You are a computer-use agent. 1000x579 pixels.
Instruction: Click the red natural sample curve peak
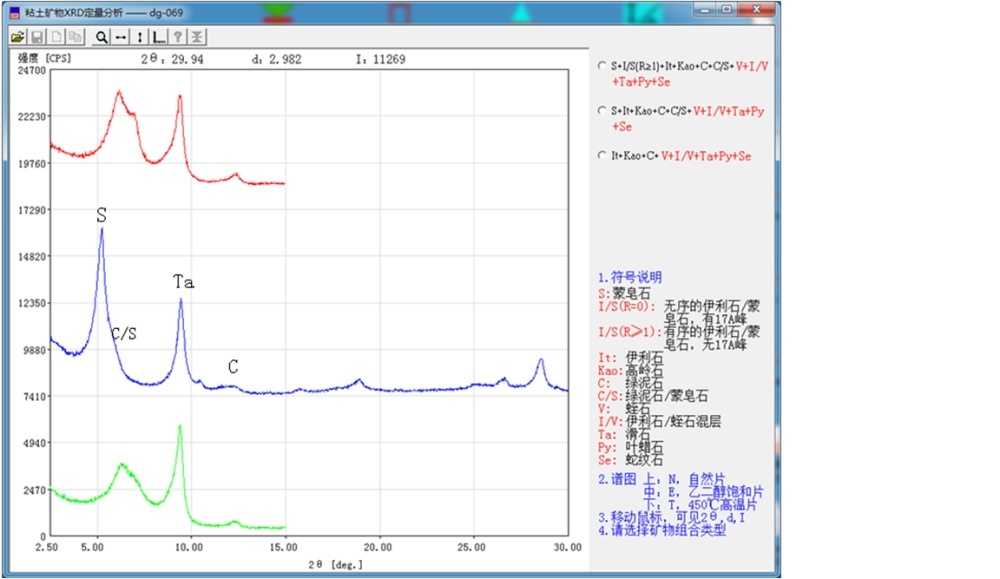click(x=119, y=93)
